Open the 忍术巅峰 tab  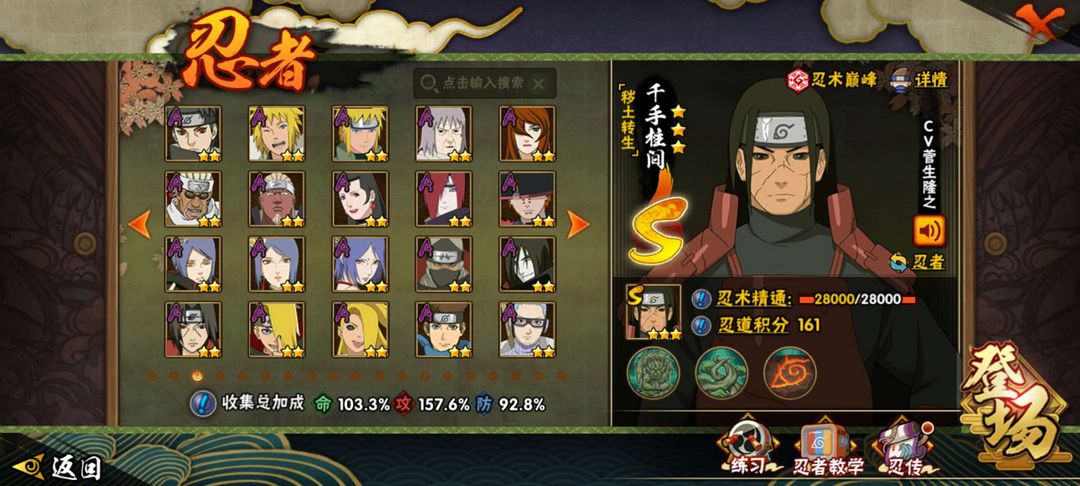(832, 80)
